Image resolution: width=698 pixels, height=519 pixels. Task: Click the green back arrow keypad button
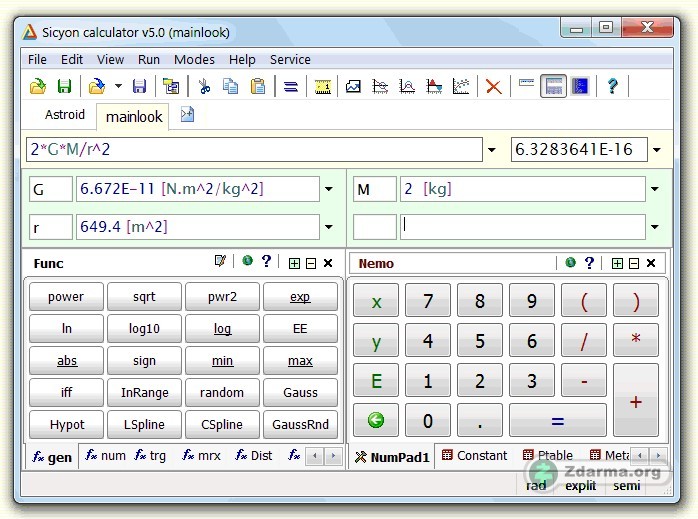tap(376, 420)
